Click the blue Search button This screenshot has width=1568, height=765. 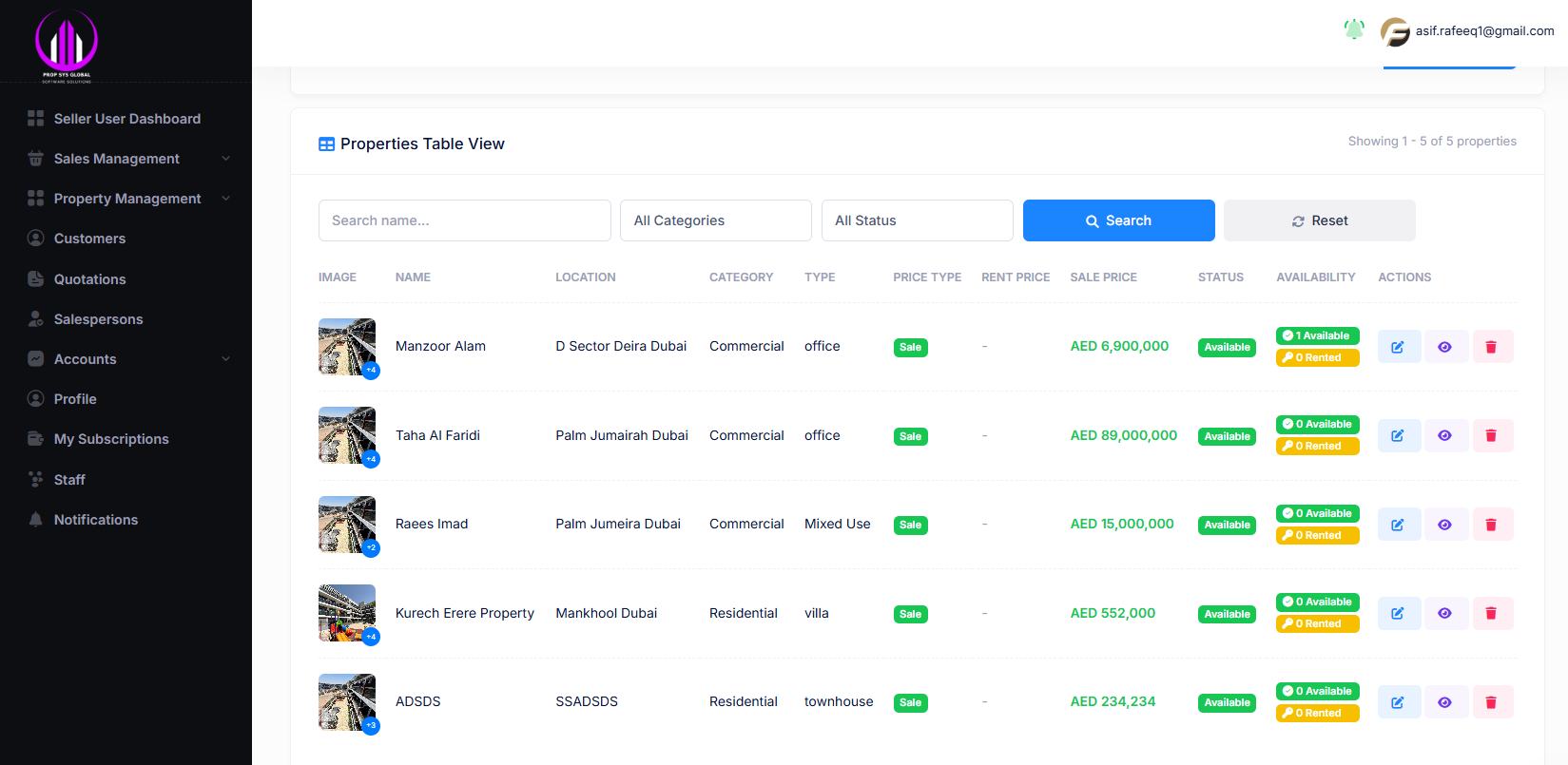pos(1118,220)
